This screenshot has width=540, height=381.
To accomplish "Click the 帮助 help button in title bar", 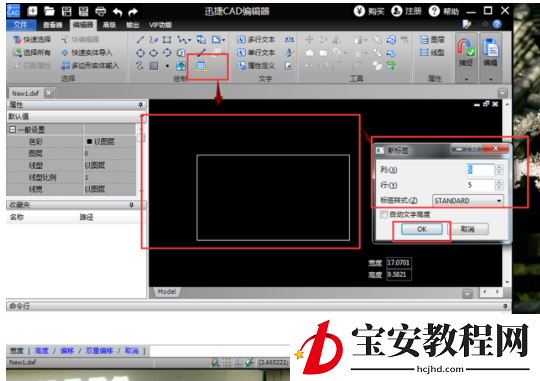I will [444, 11].
